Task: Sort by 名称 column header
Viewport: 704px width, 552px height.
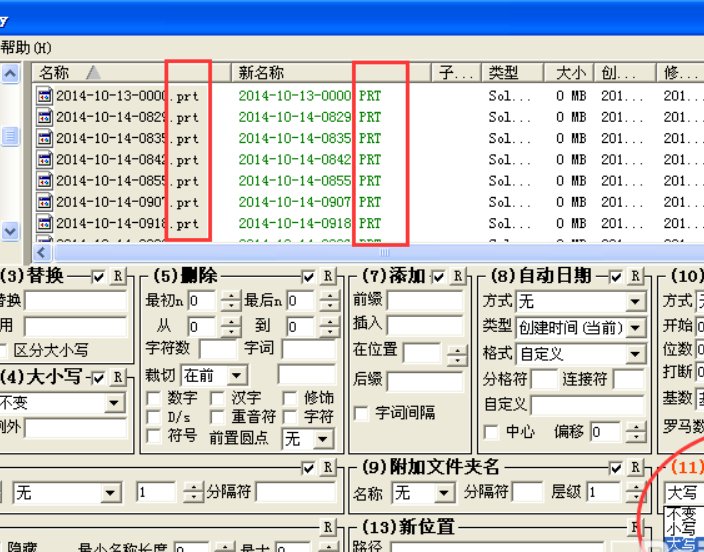Action: click(x=131, y=72)
